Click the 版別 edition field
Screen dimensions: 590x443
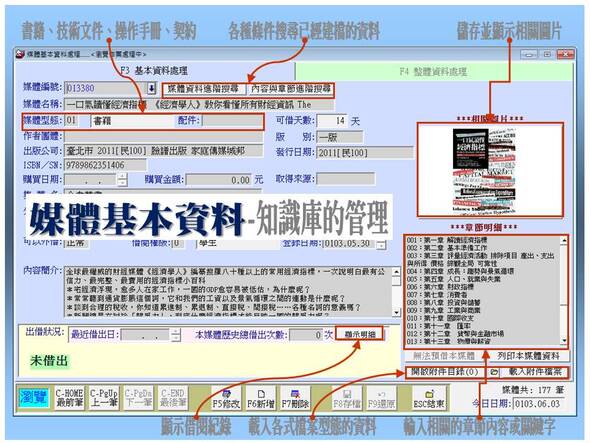point(340,137)
